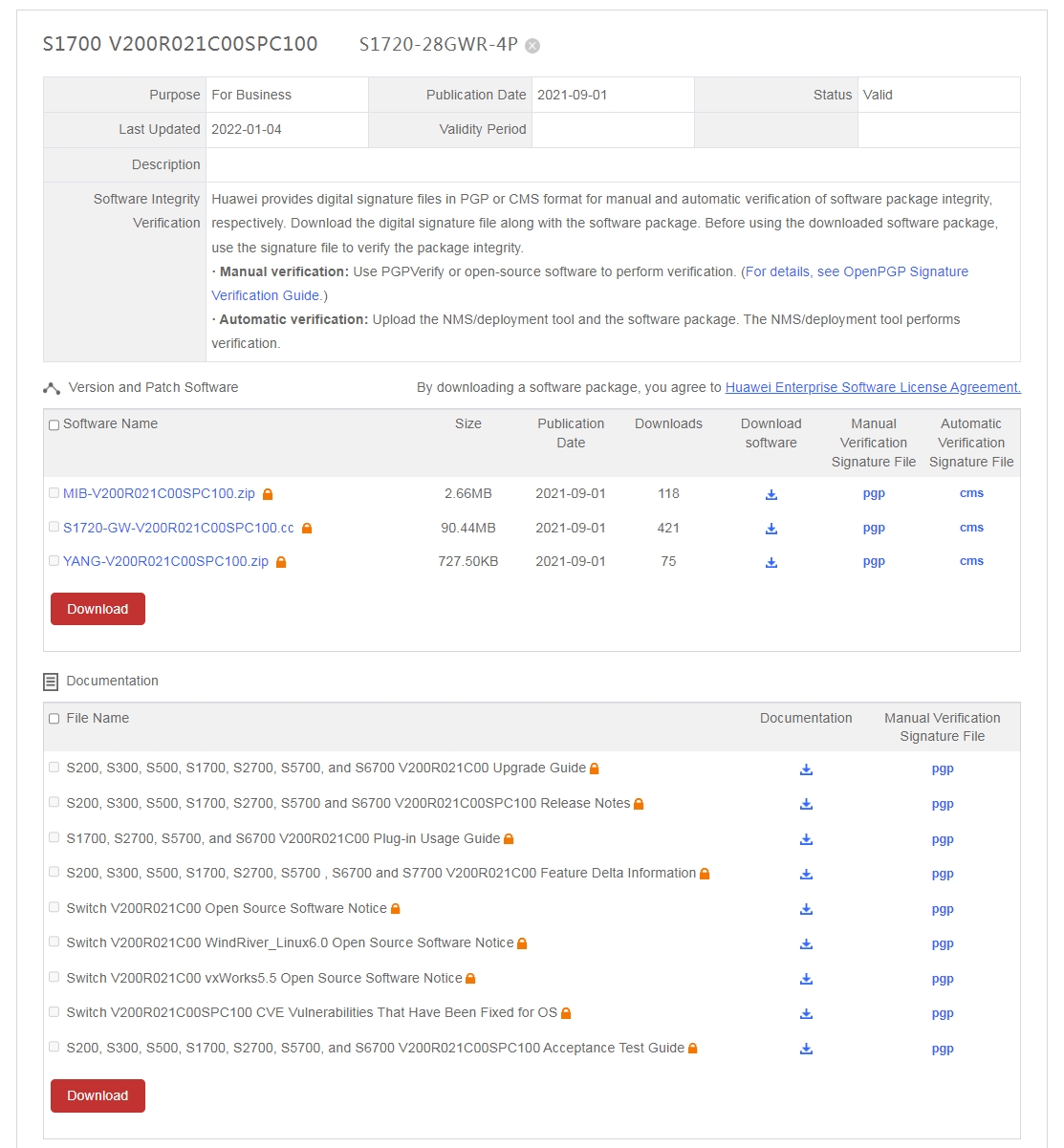Download vxWorks5.5 Open Source Notice icon
This screenshot has width=1064, height=1148.
[806, 979]
